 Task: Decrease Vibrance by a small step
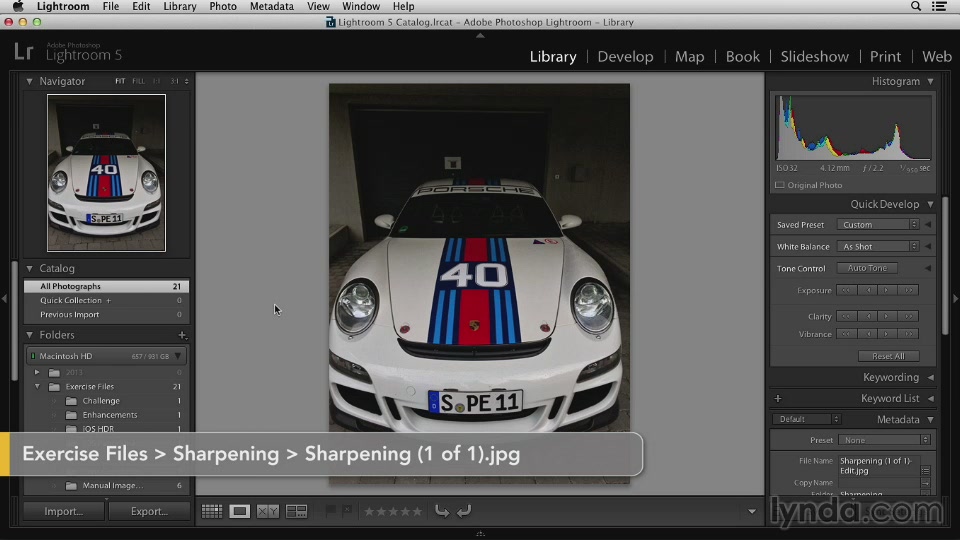pyautogui.click(x=868, y=334)
